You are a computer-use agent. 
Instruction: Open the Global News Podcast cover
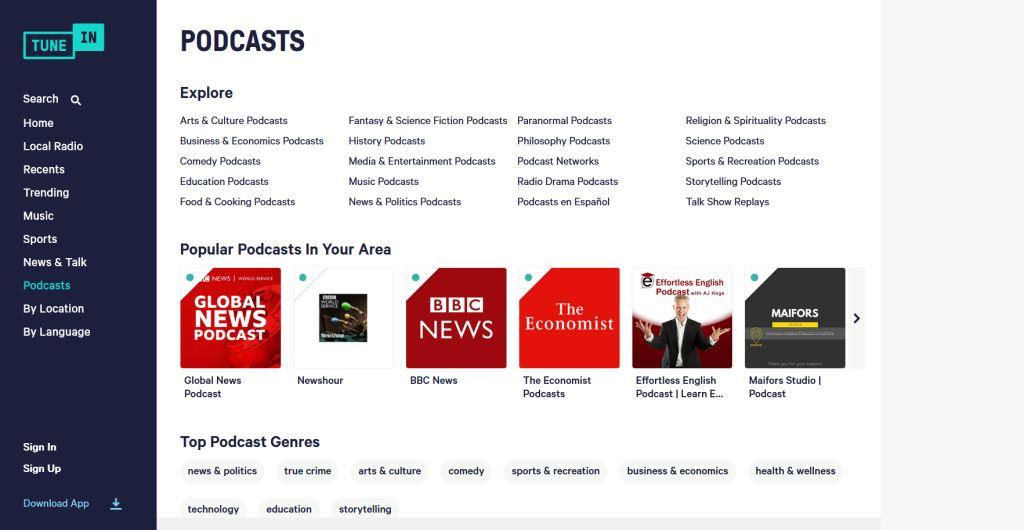click(231, 318)
